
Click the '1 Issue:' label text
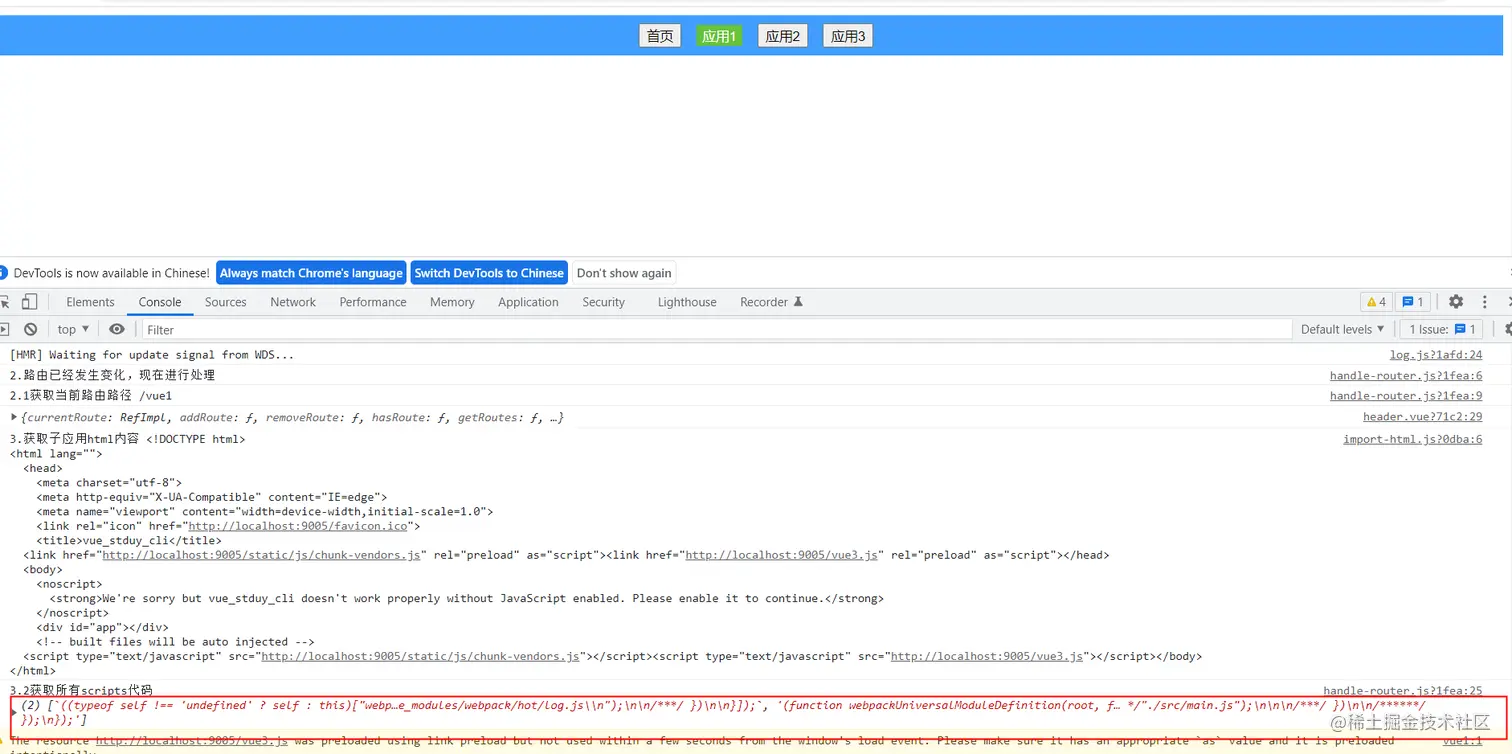pyautogui.click(x=1428, y=329)
